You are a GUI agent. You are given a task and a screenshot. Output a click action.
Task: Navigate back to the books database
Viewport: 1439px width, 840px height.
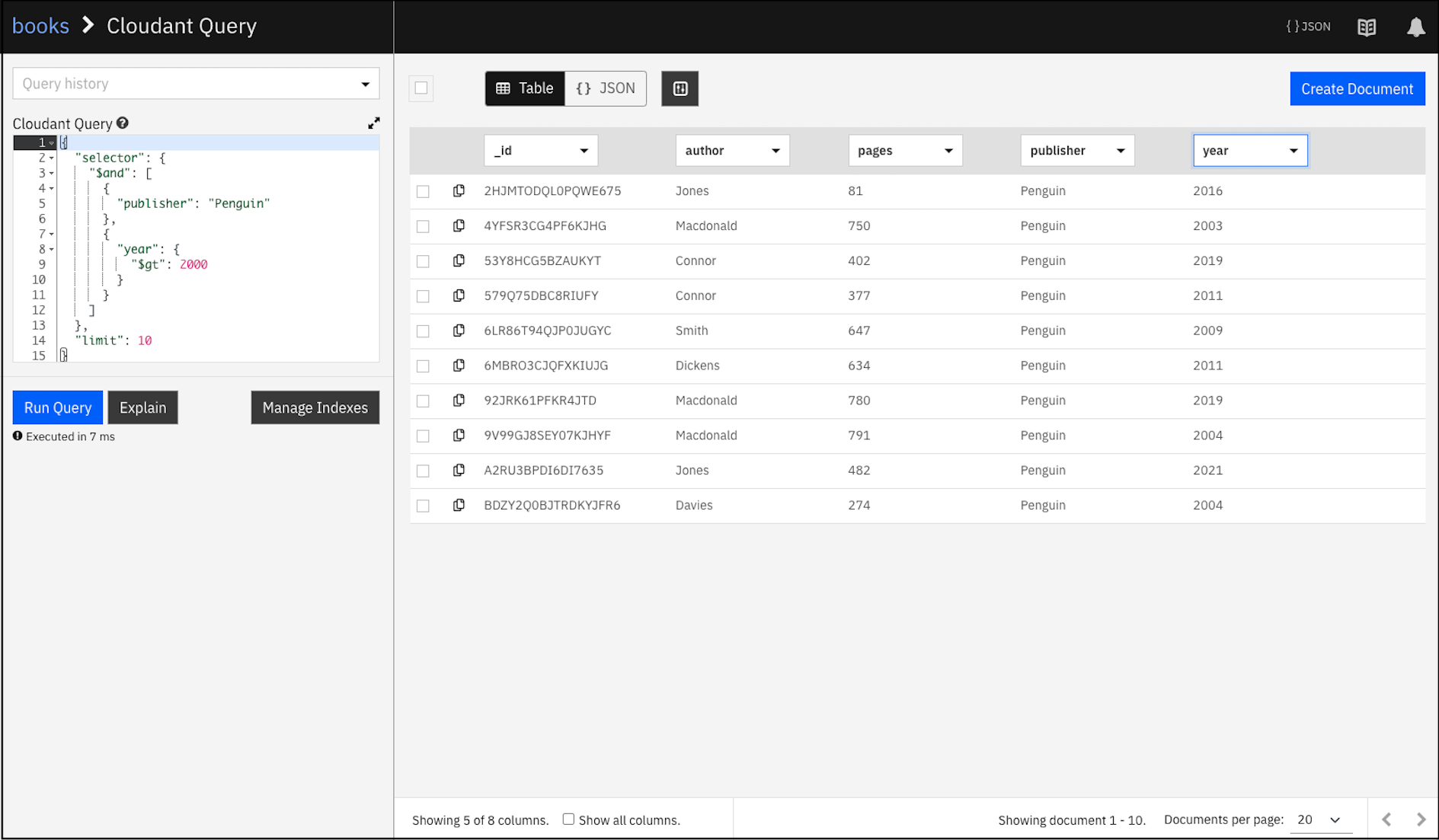(40, 25)
